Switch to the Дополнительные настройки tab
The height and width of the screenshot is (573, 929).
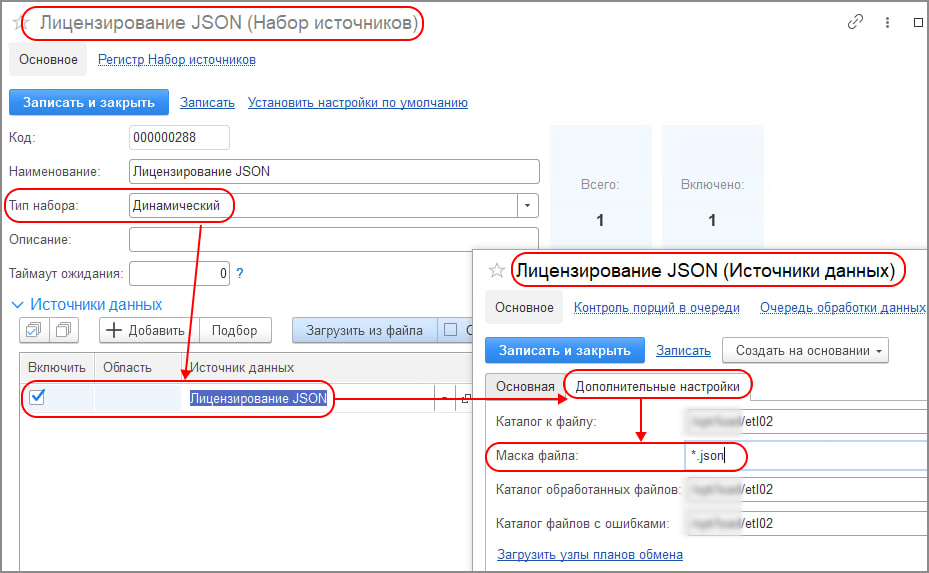click(657, 386)
